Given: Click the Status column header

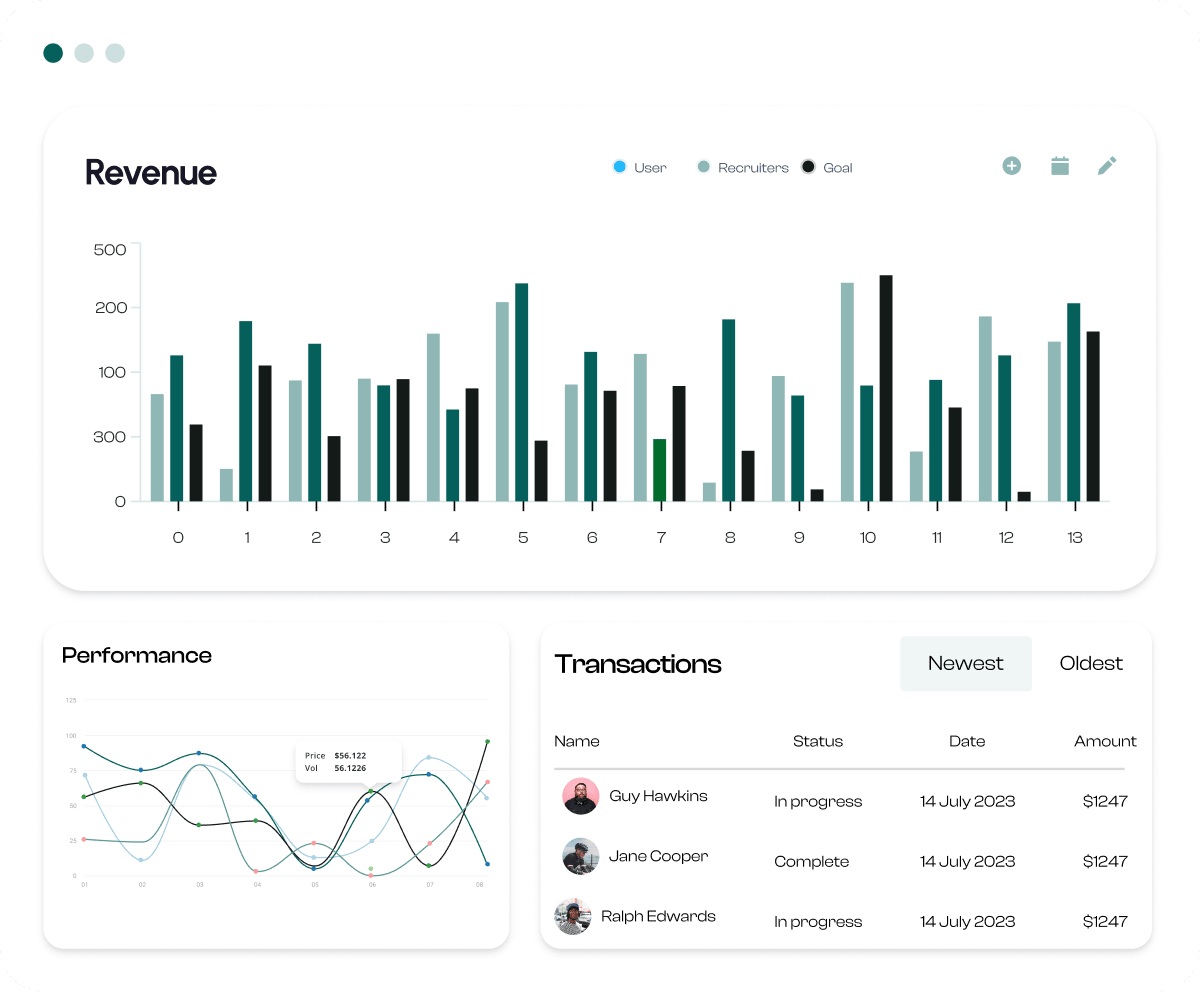Looking at the screenshot, I should click(818, 741).
